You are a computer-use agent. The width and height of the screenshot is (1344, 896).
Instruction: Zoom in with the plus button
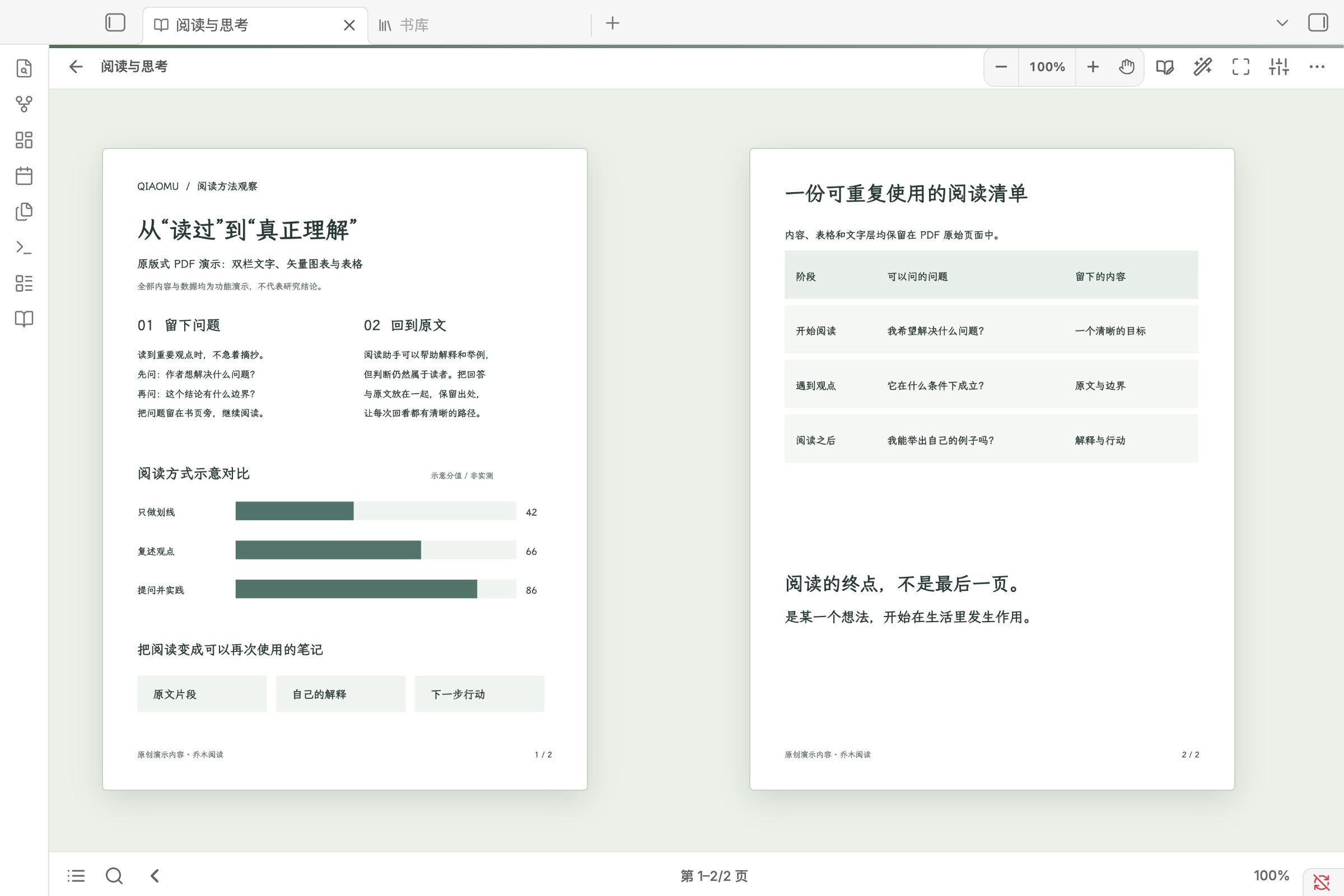(1093, 67)
